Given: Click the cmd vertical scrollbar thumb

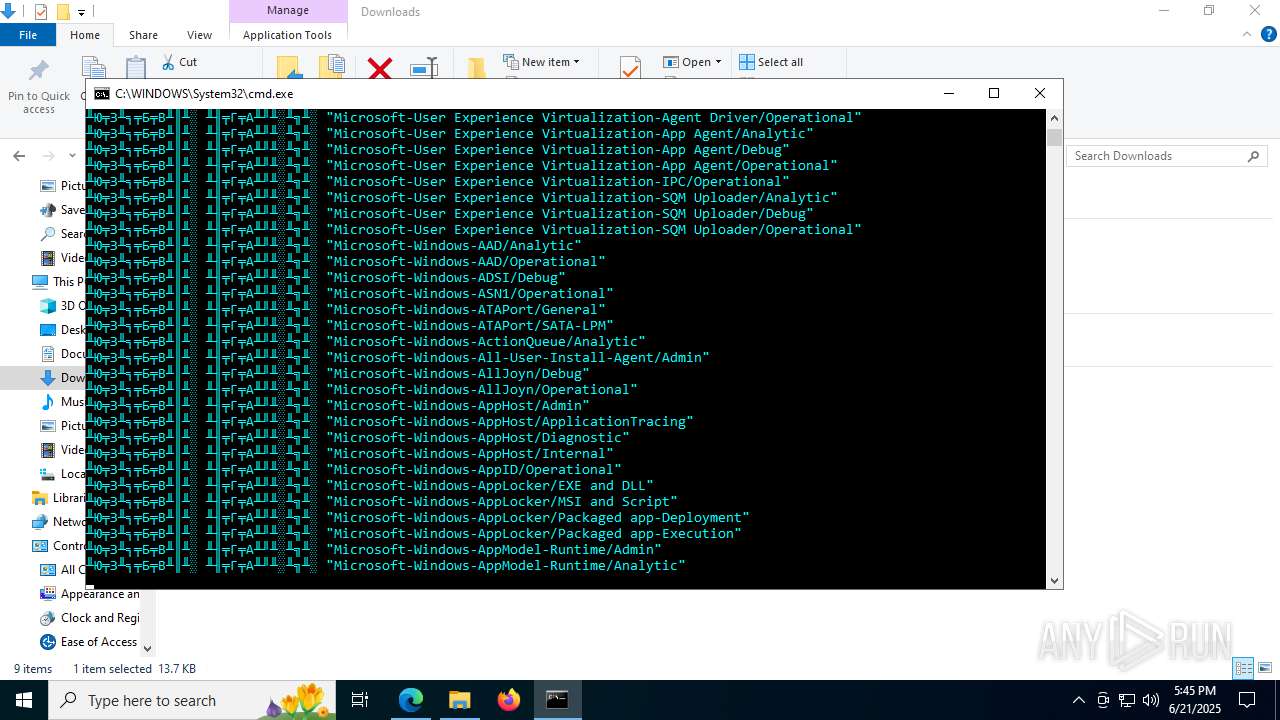Looking at the screenshot, I should coord(1054,138).
